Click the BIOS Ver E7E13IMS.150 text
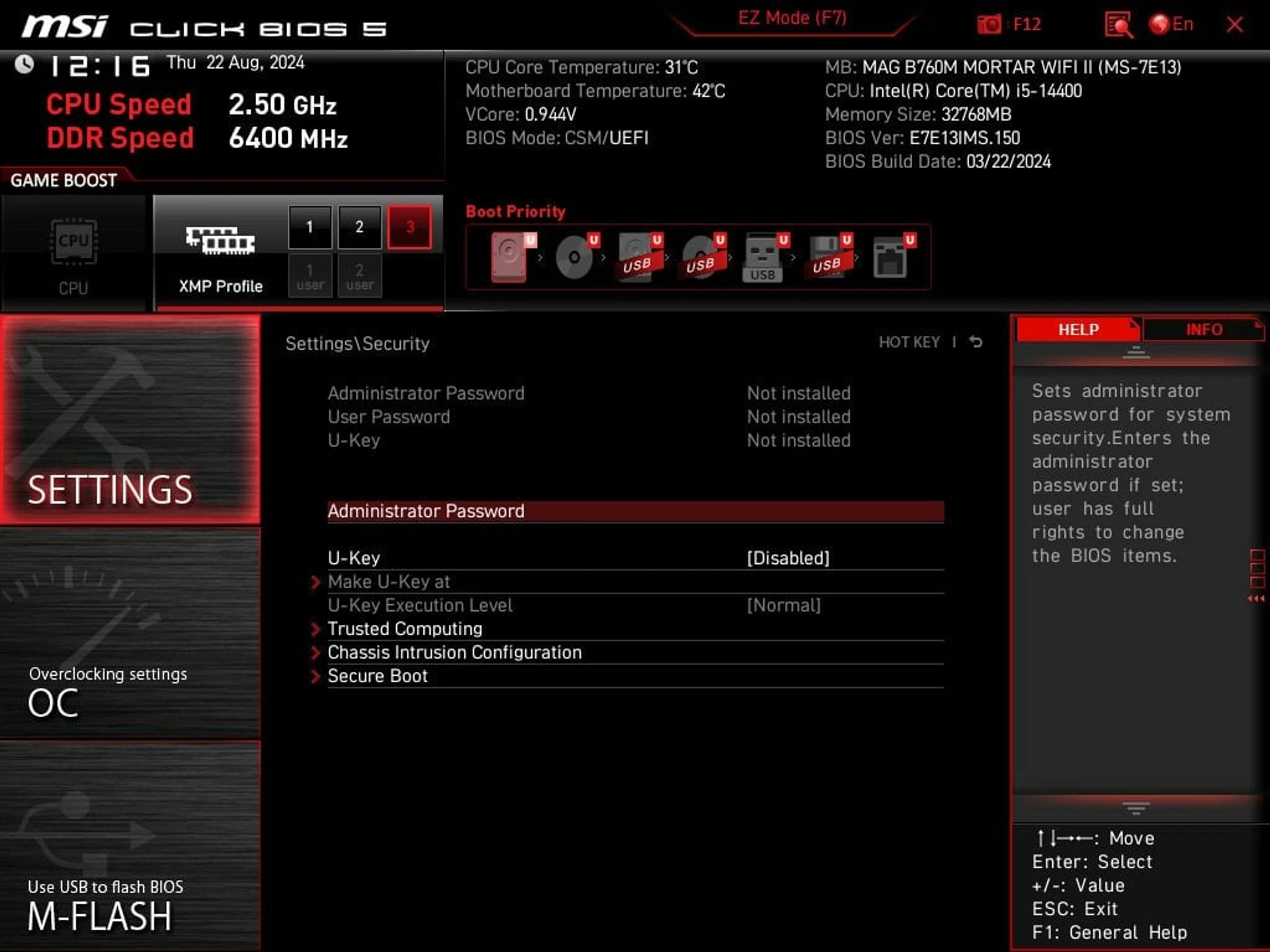This screenshot has height=952, width=1270. pos(922,138)
